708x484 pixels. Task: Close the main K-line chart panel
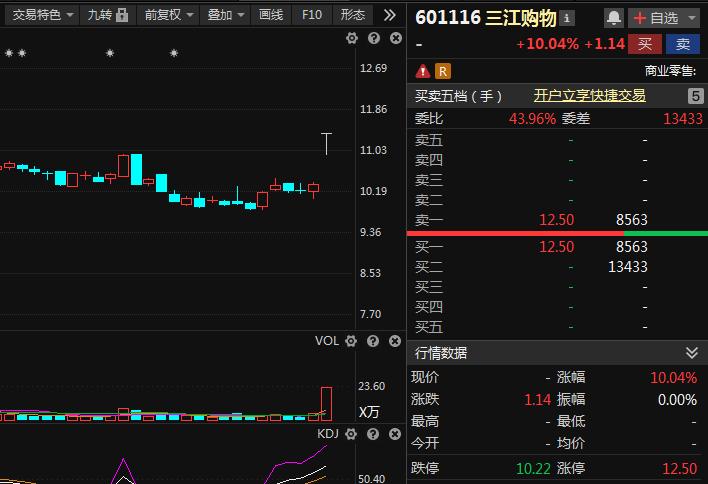tap(396, 38)
